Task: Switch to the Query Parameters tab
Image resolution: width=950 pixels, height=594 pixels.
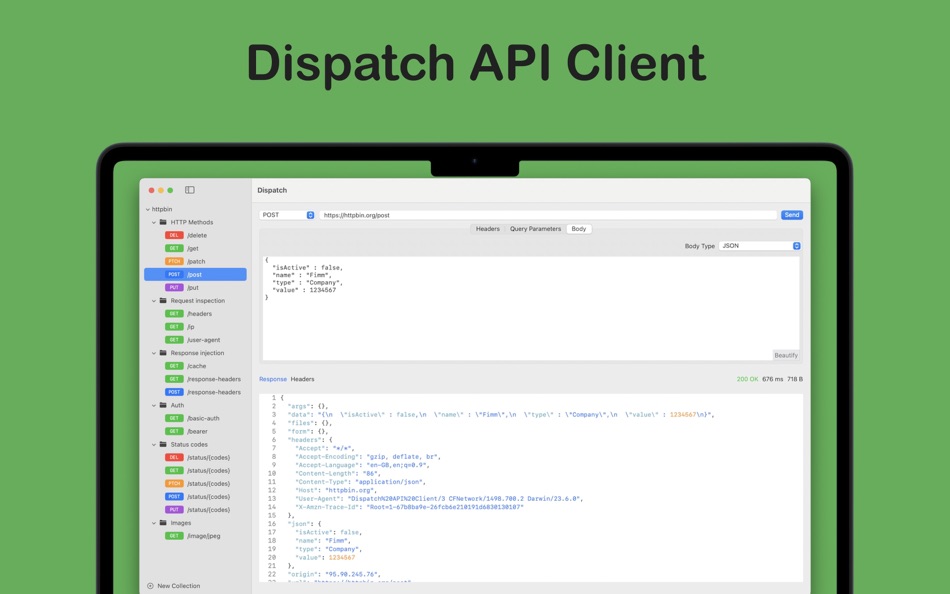Action: (x=536, y=229)
